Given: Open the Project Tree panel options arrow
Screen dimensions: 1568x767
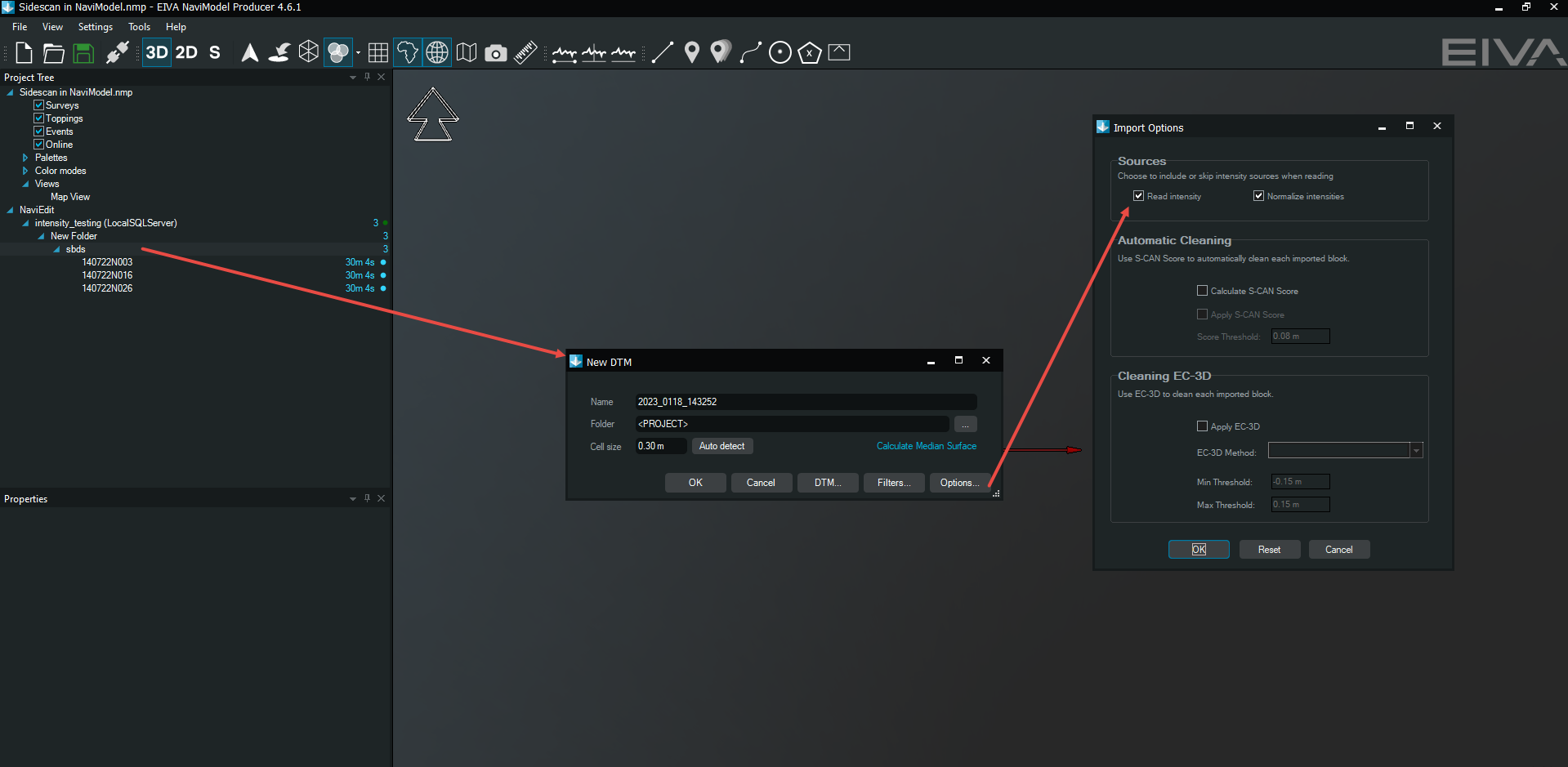Looking at the screenshot, I should 353,78.
